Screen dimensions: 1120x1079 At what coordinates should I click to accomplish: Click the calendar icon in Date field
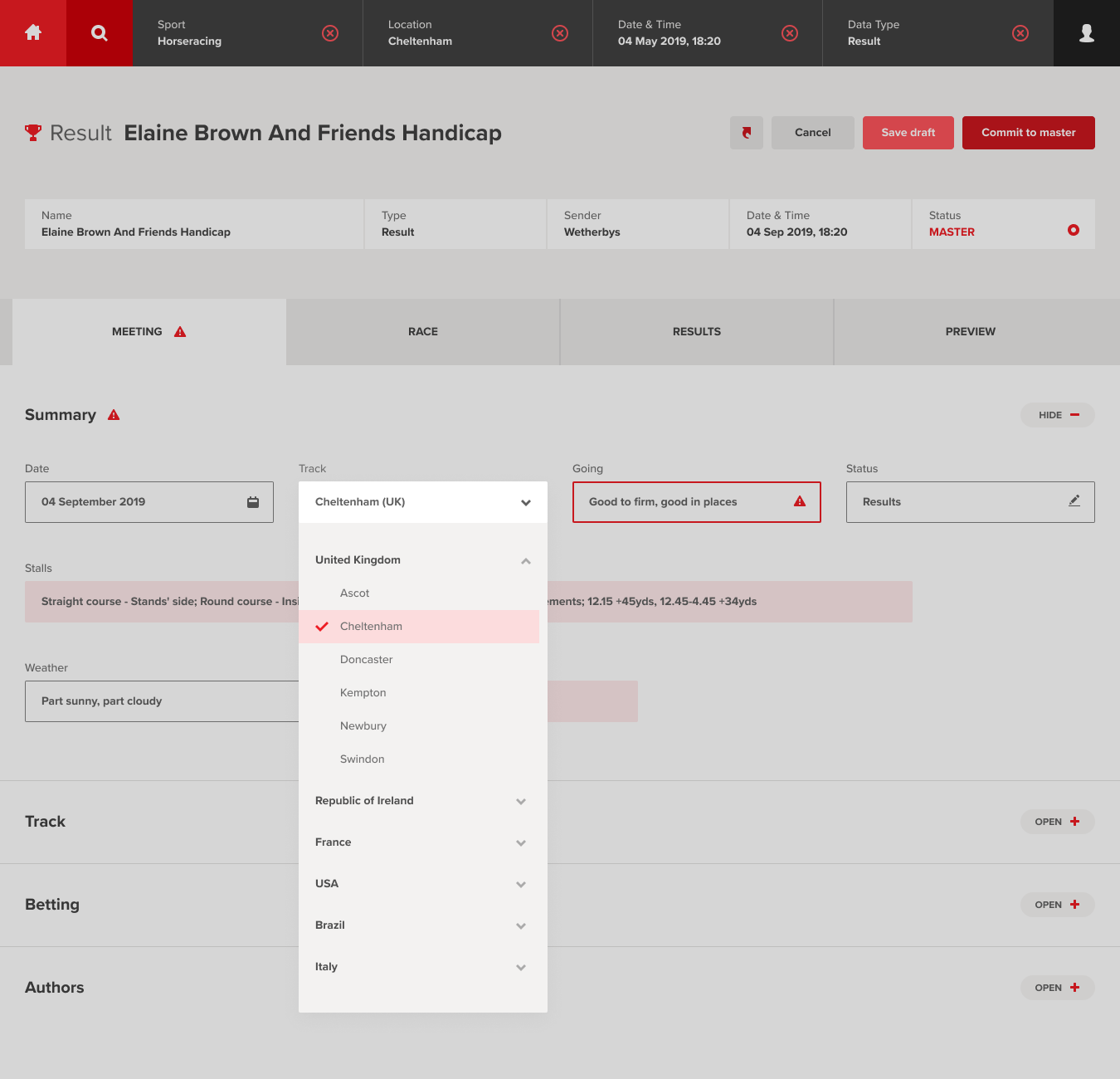(x=253, y=502)
